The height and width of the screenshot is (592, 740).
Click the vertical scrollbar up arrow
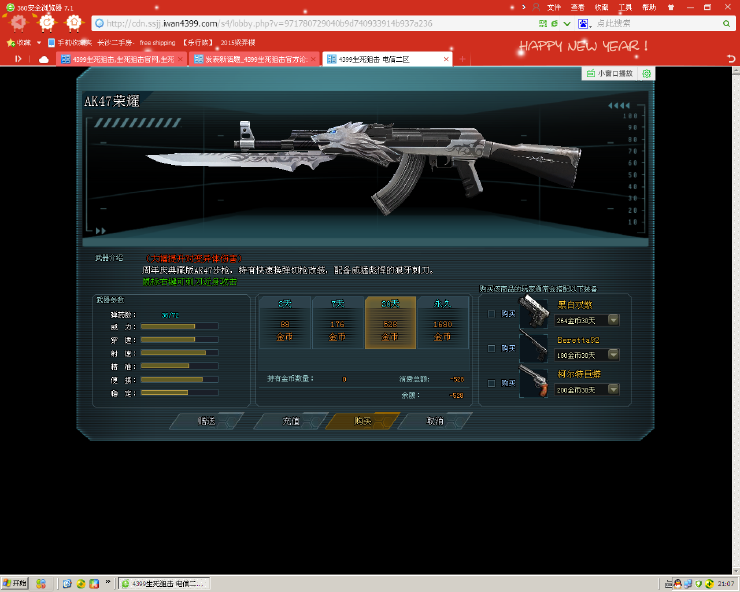736,71
